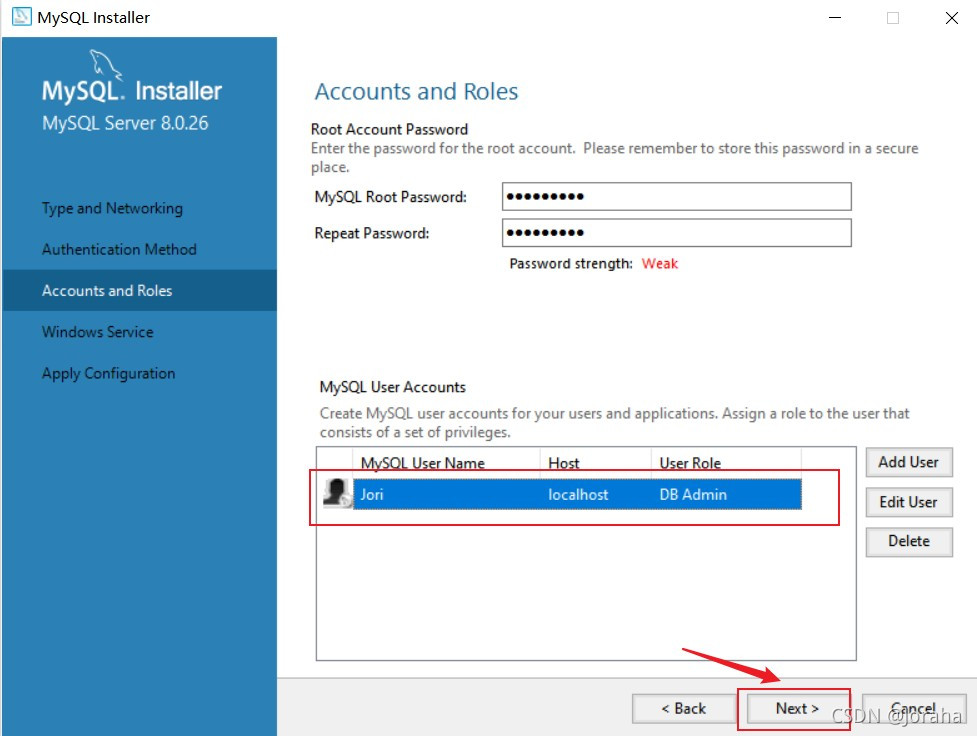This screenshot has width=977, height=736.
Task: Cancel the installer configuration
Action: (x=913, y=709)
